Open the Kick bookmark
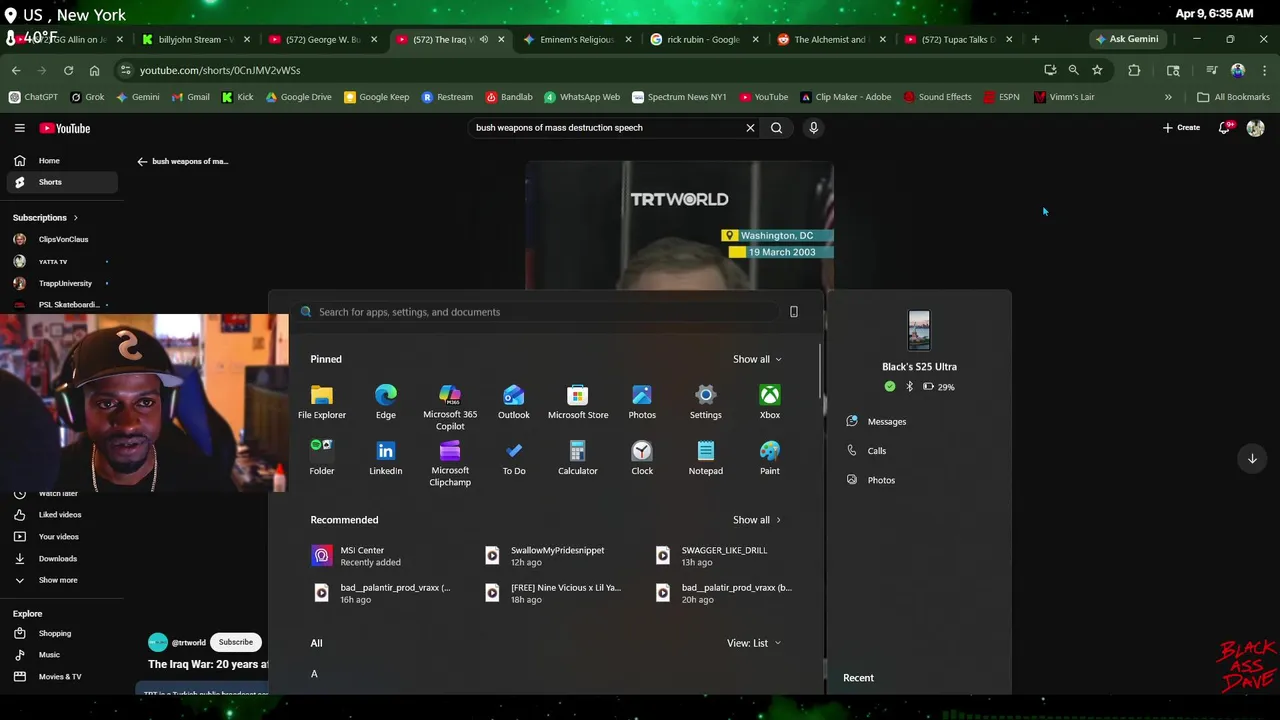 (238, 97)
